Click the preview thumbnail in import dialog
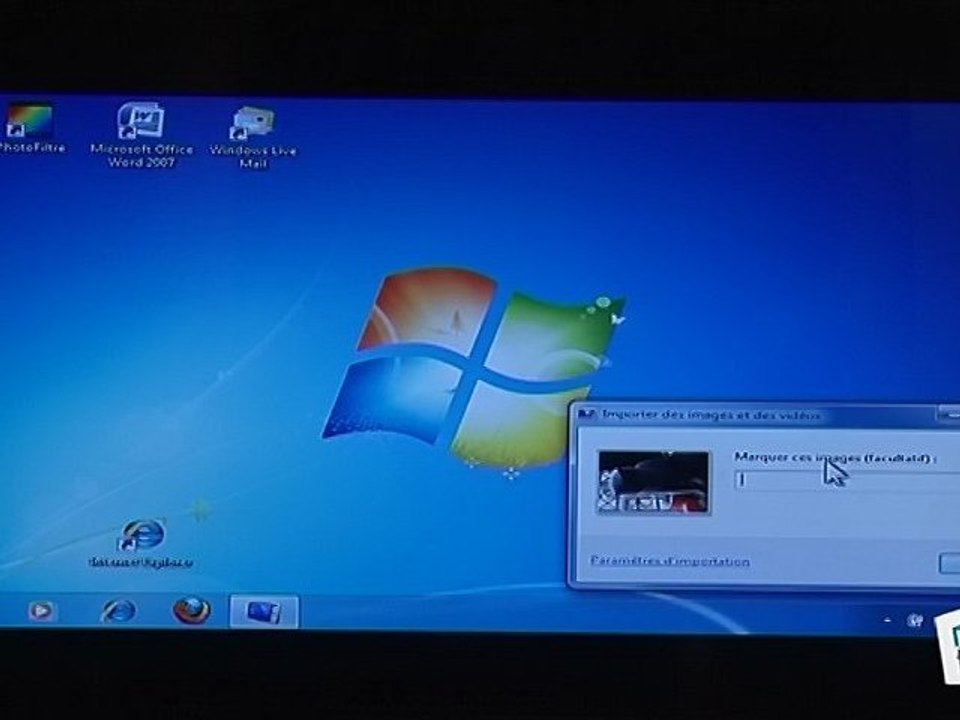 [653, 482]
